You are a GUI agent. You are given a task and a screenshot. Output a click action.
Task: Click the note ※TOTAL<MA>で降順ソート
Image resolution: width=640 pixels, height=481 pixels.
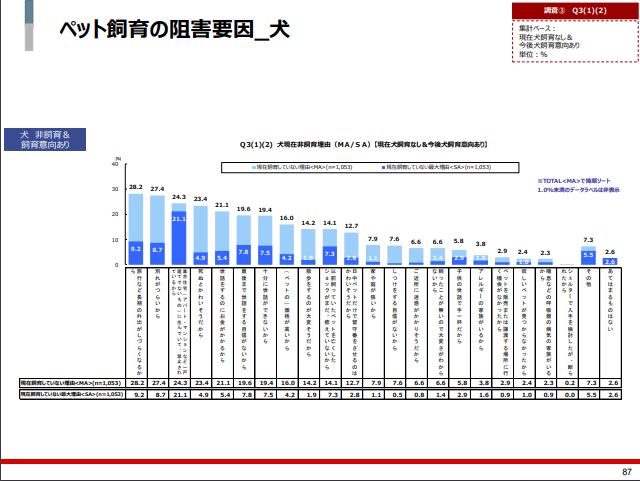coord(574,181)
